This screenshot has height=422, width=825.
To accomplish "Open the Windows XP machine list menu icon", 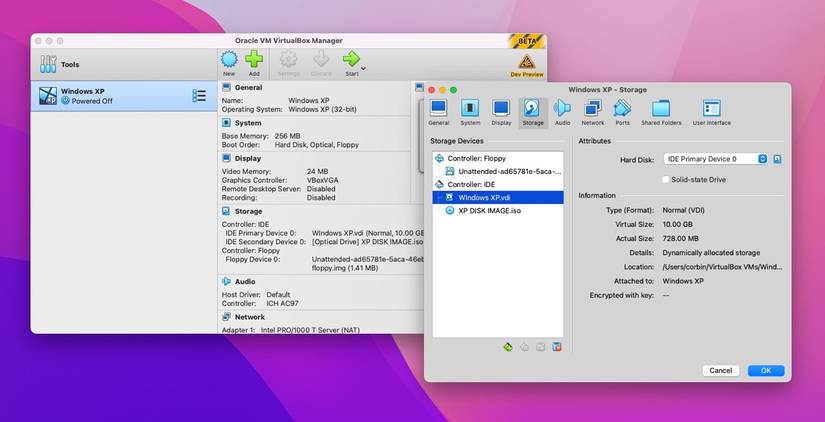I will 199,96.
